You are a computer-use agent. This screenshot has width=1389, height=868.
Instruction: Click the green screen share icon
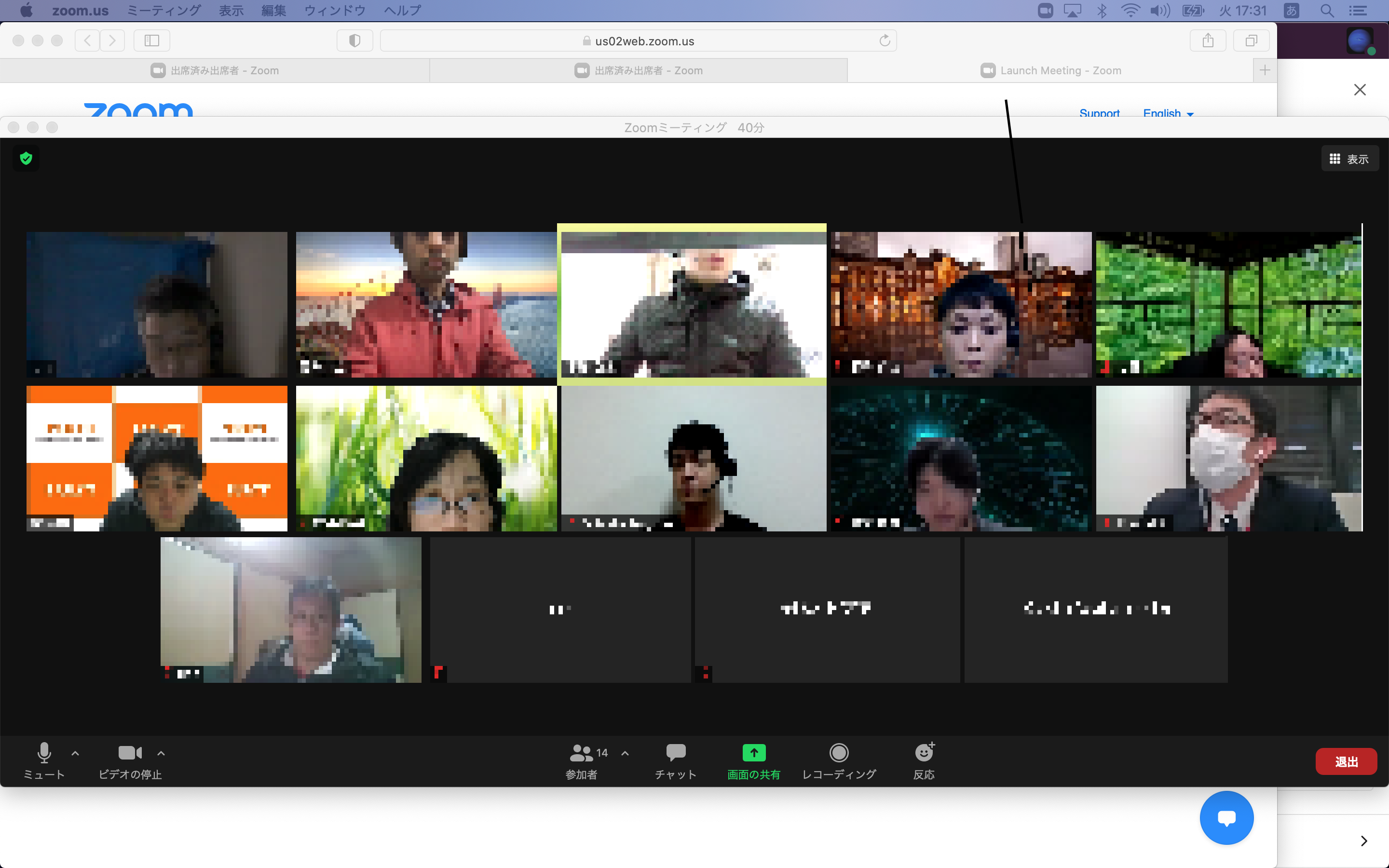coord(754,753)
